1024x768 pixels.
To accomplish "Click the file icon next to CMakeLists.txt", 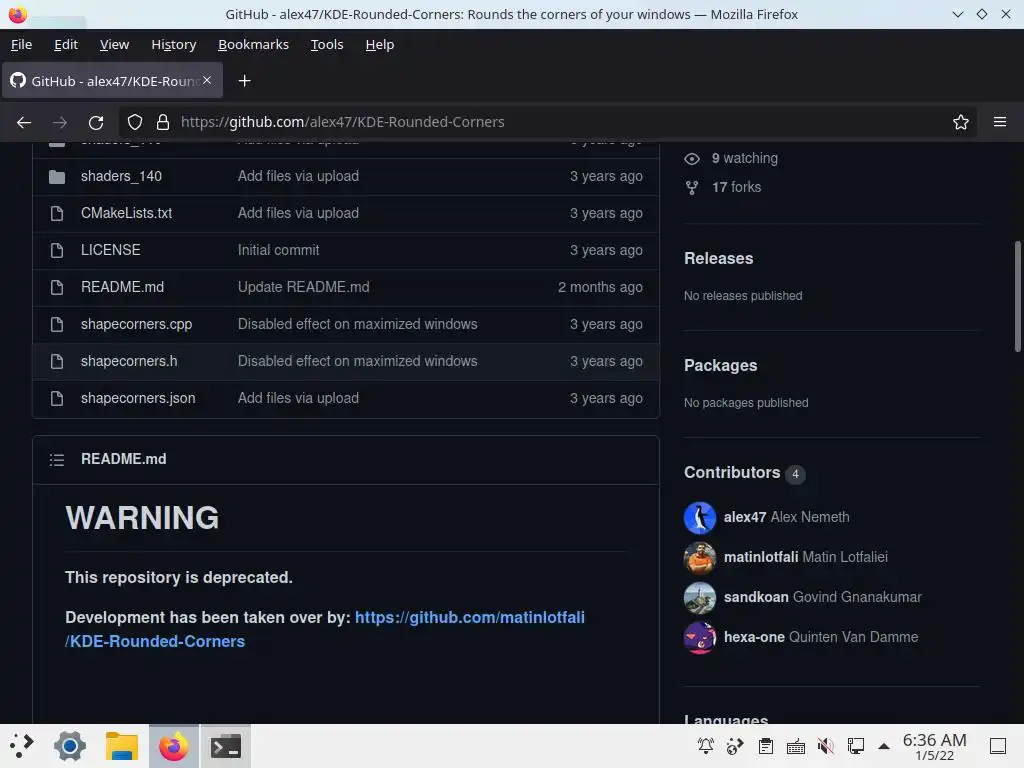I will [57, 214].
